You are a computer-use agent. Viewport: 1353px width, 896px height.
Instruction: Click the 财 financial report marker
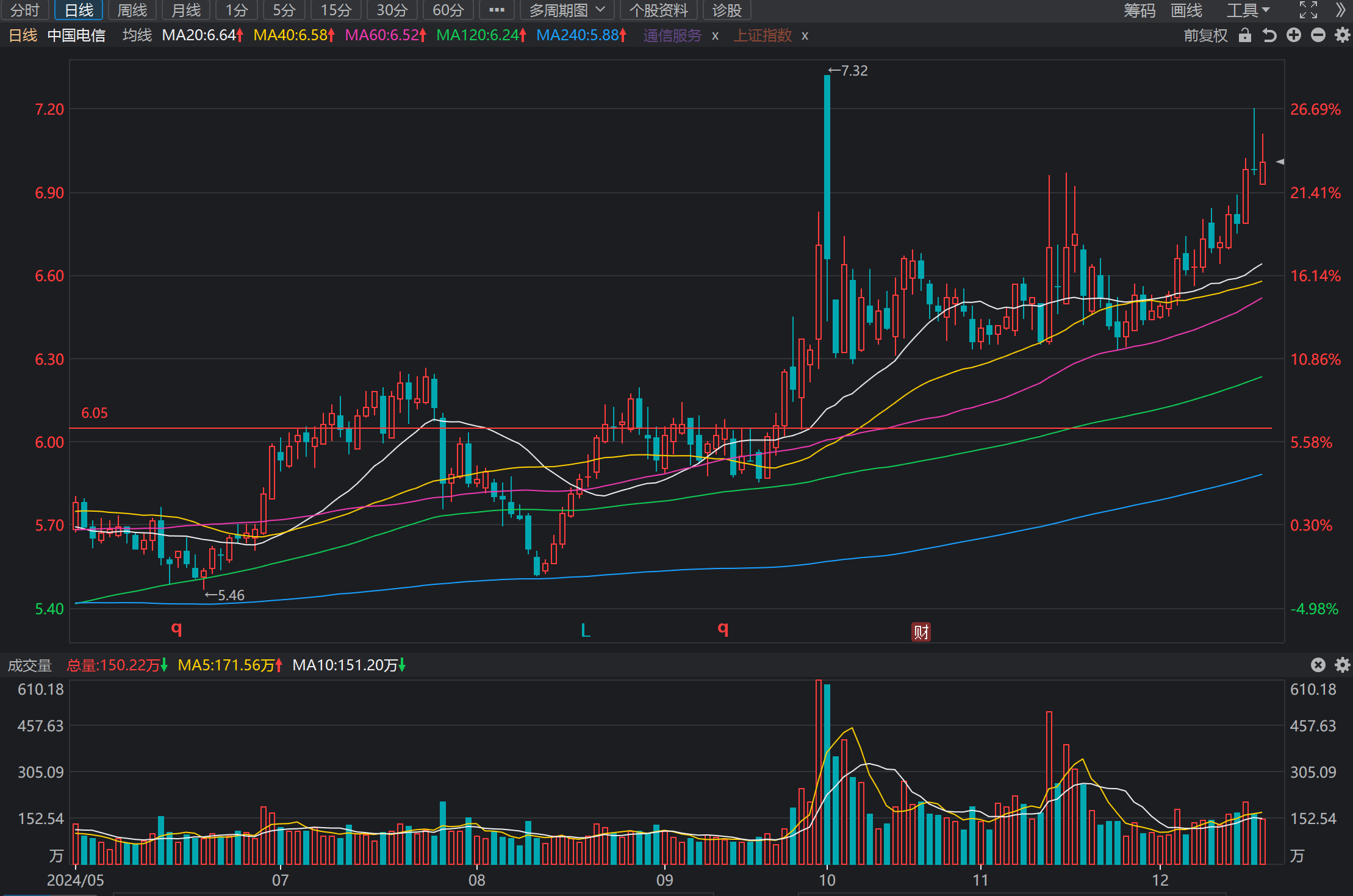(x=921, y=632)
